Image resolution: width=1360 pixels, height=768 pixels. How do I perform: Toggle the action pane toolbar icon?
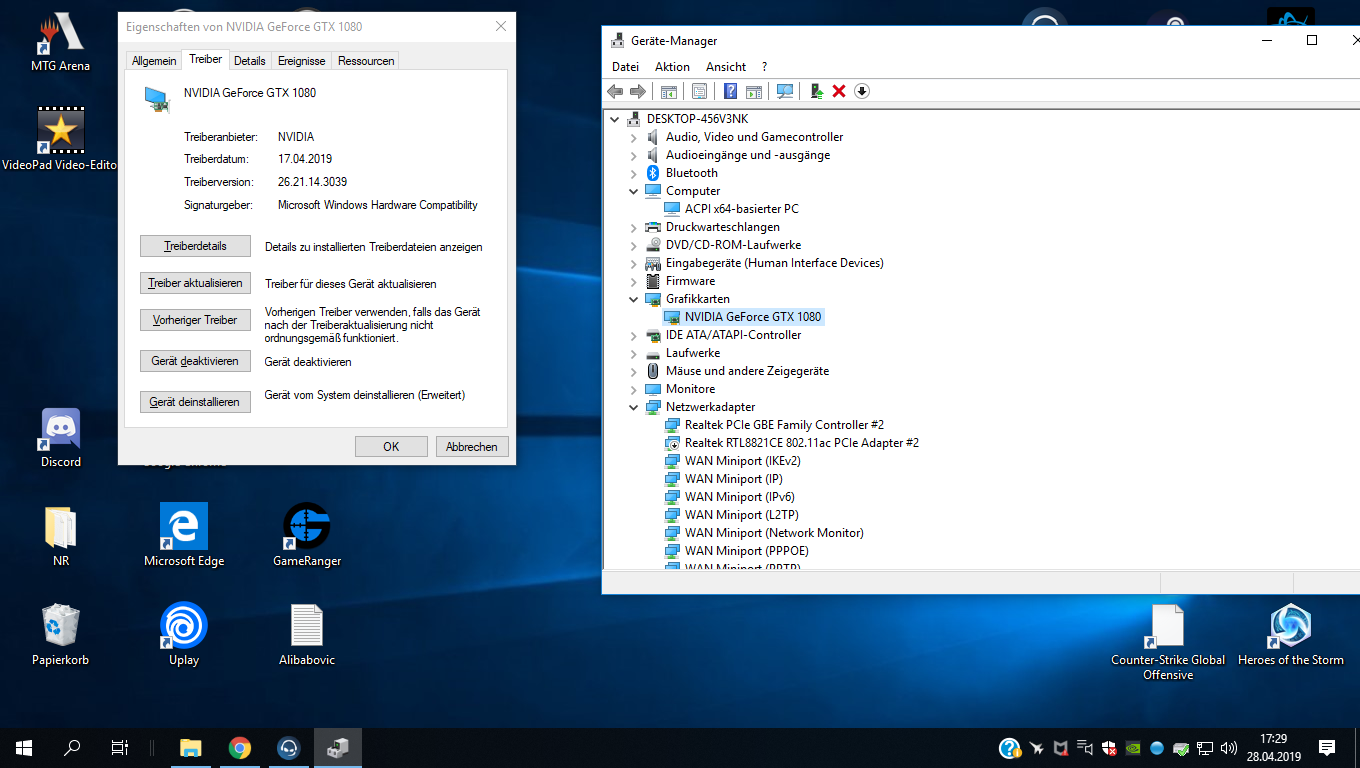(754, 91)
